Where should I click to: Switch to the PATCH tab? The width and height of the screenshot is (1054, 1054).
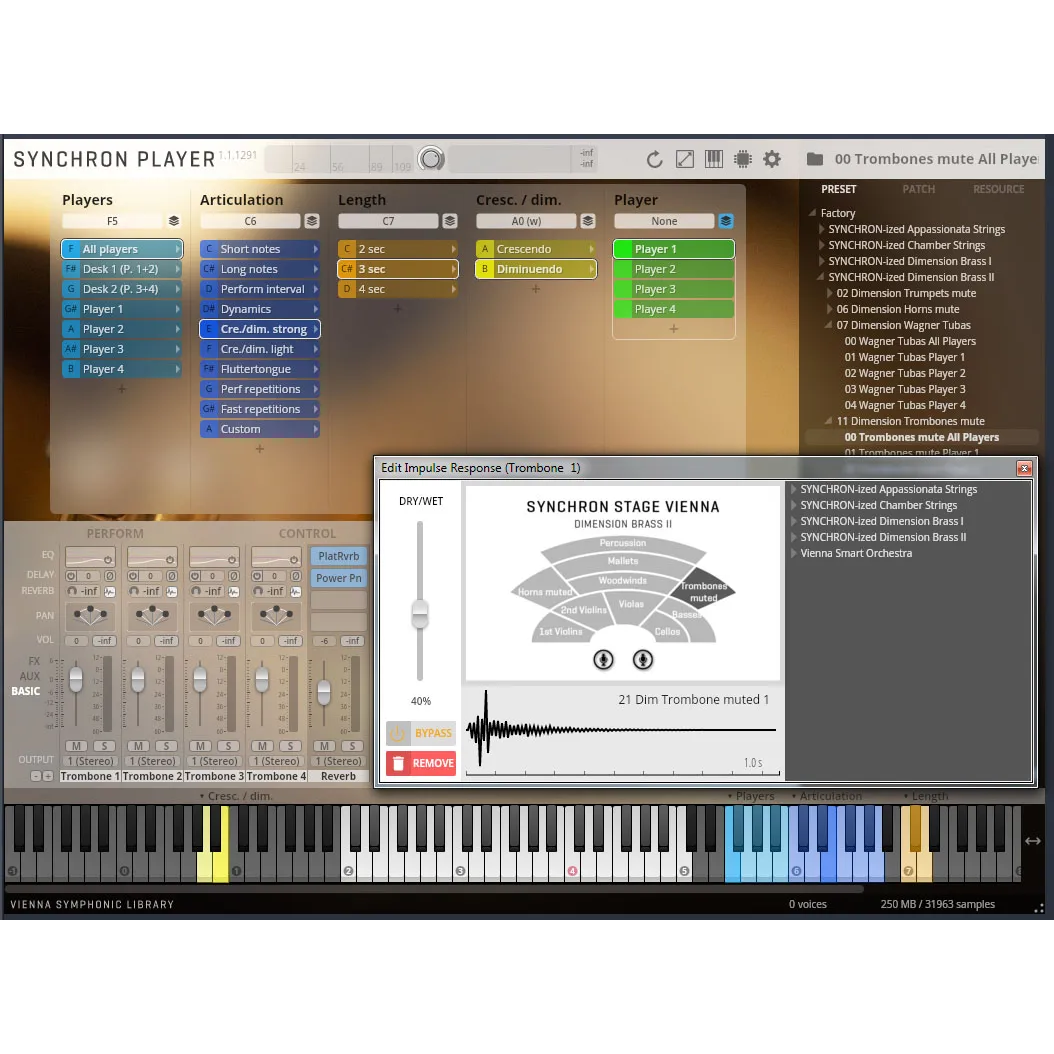(x=918, y=189)
